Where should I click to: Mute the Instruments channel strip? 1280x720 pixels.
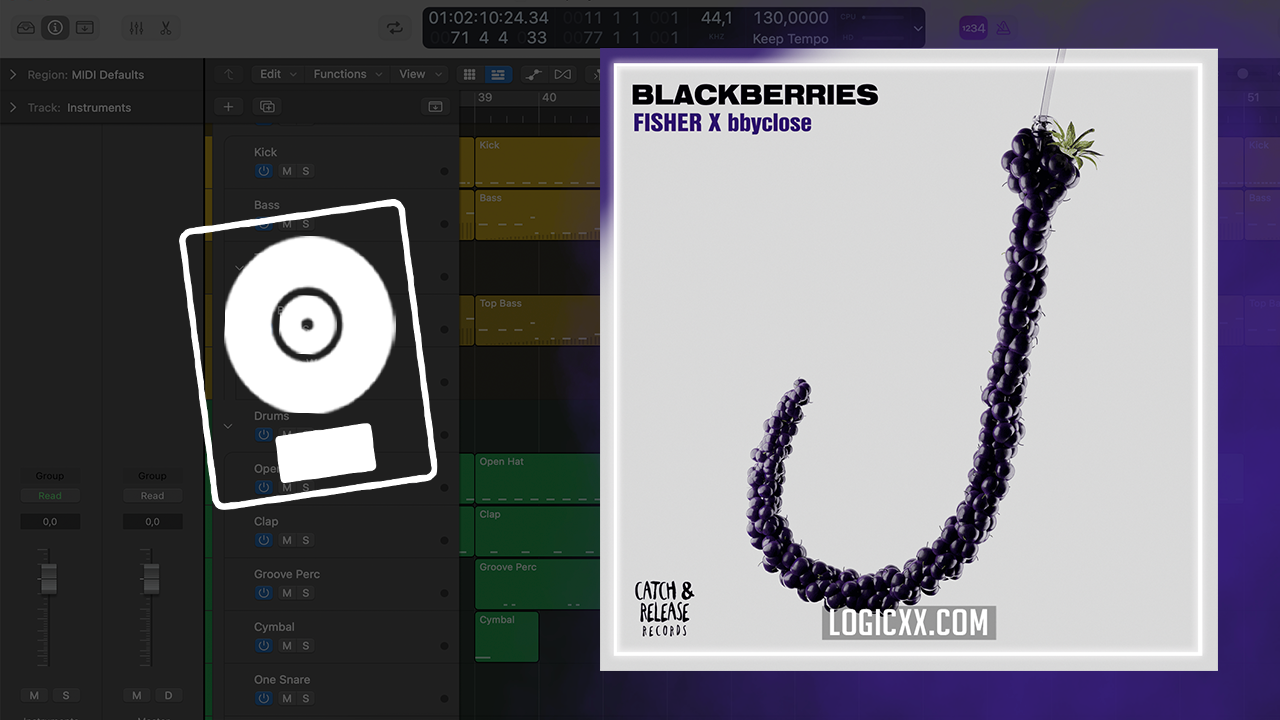tap(34, 695)
